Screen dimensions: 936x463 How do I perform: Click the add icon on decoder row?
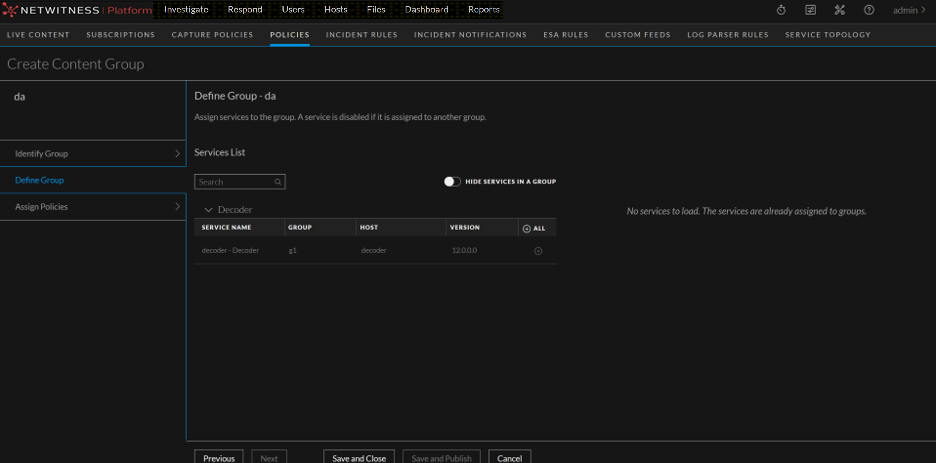point(538,251)
